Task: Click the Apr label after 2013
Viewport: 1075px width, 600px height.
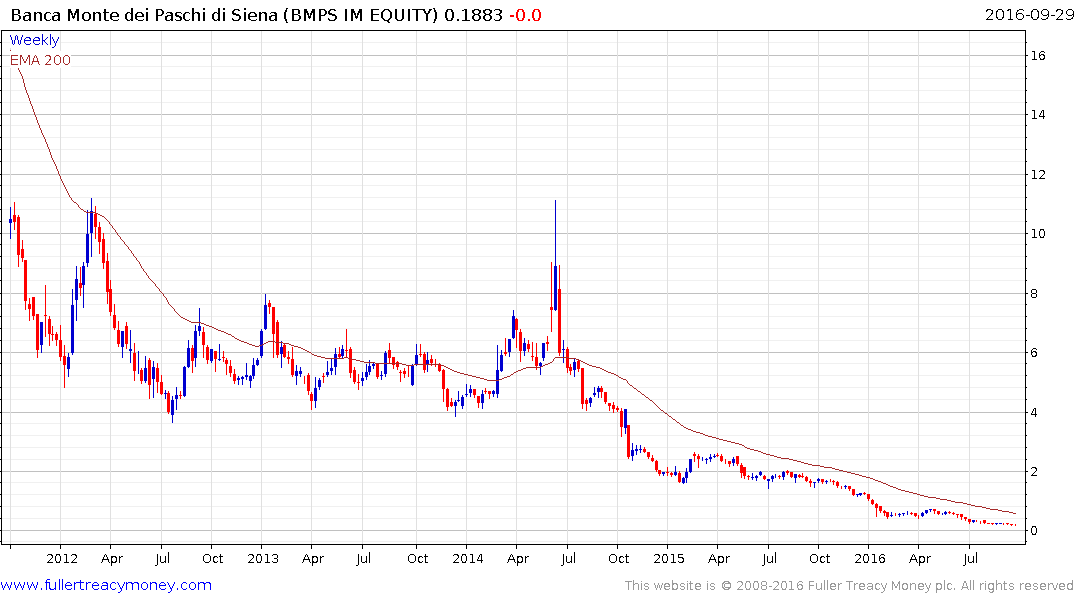Action: tap(313, 559)
